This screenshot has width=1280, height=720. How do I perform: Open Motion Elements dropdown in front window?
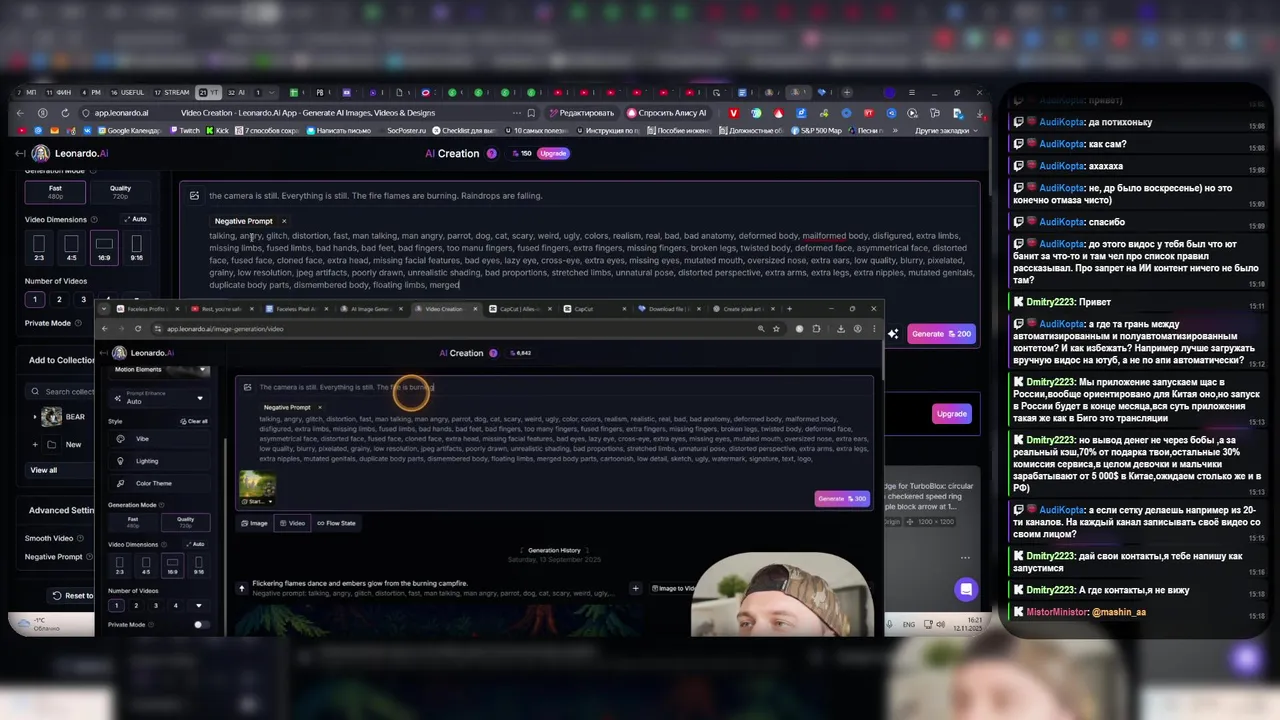[x=161, y=370]
